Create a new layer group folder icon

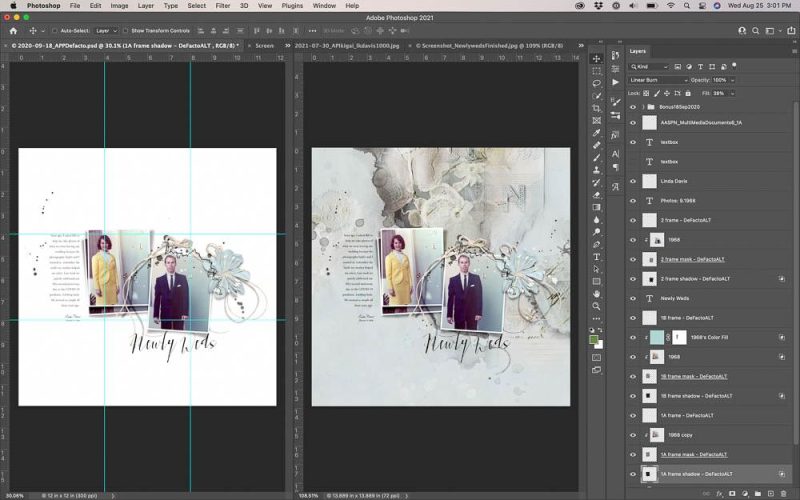tap(758, 494)
